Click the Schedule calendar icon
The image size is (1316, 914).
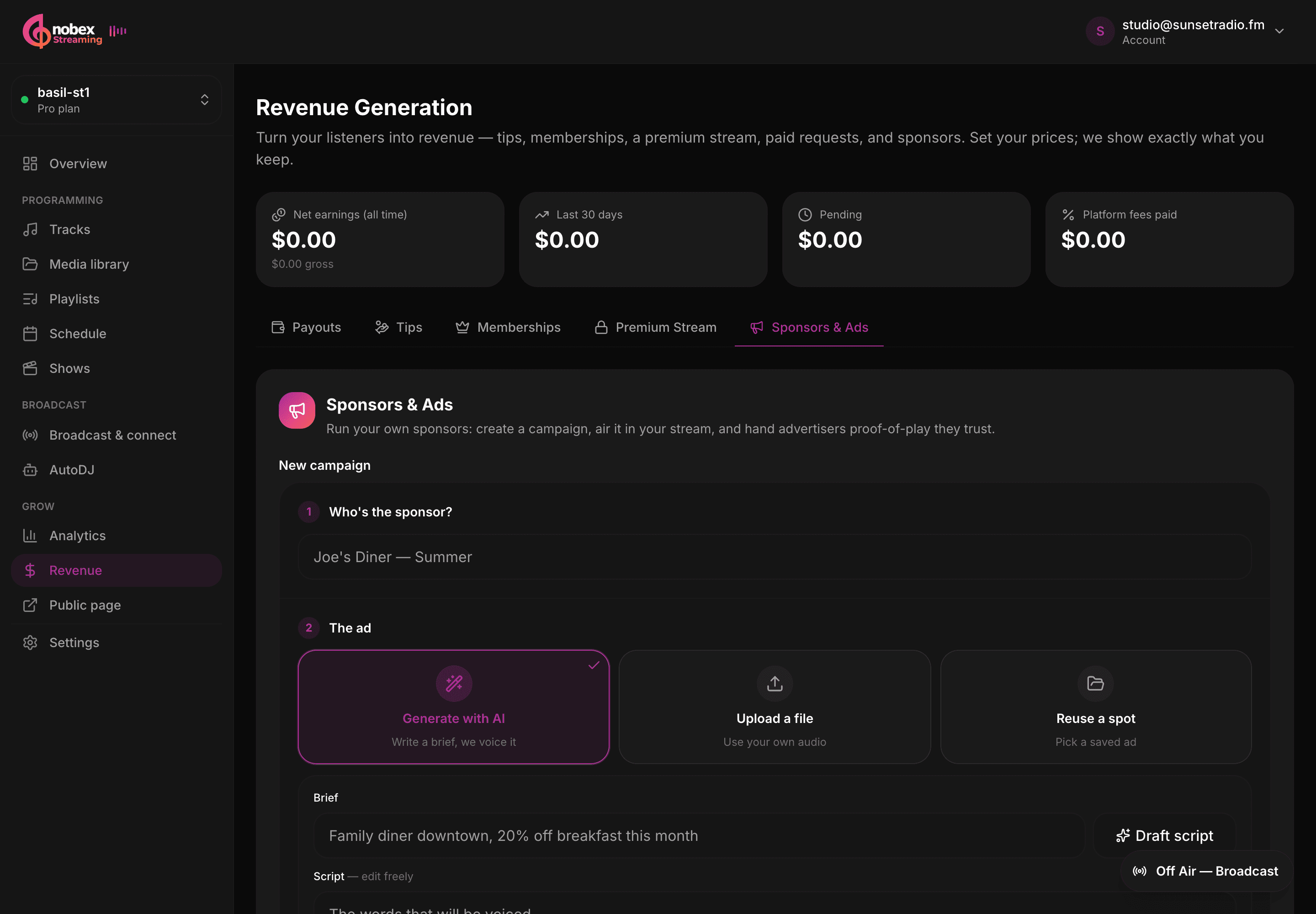(30, 334)
